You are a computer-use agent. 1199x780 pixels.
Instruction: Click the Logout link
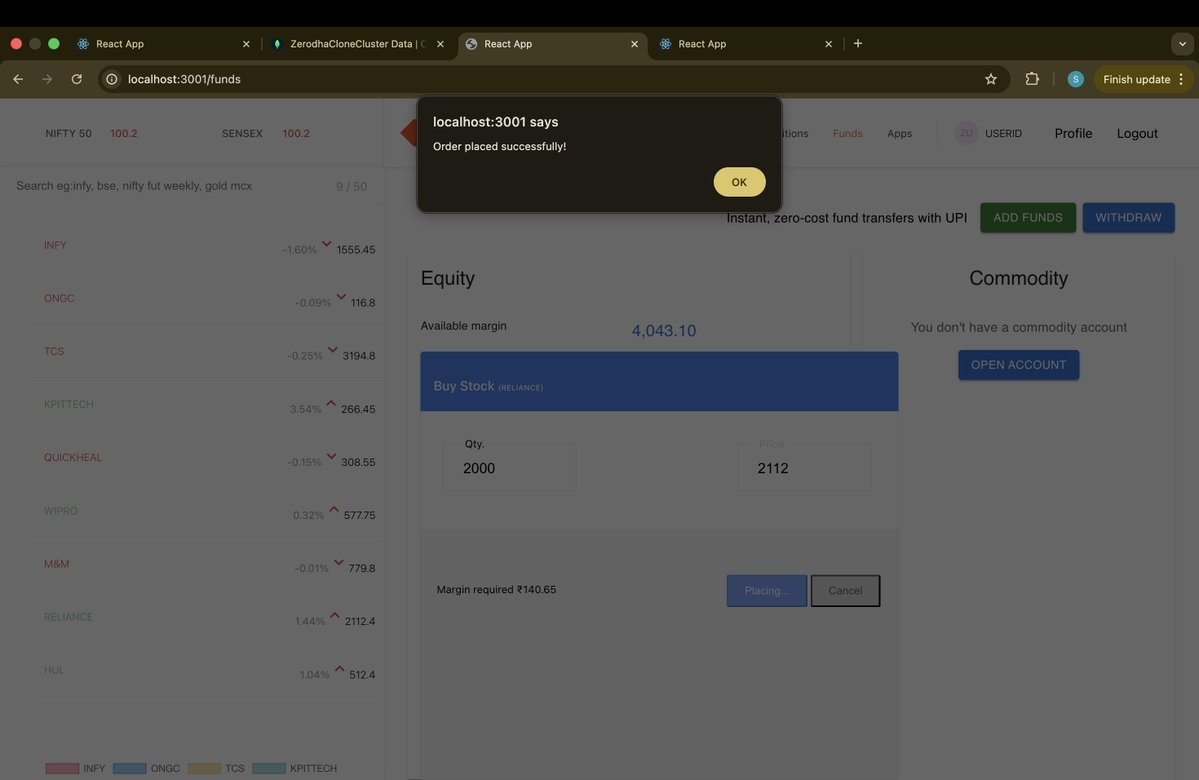(x=1136, y=133)
